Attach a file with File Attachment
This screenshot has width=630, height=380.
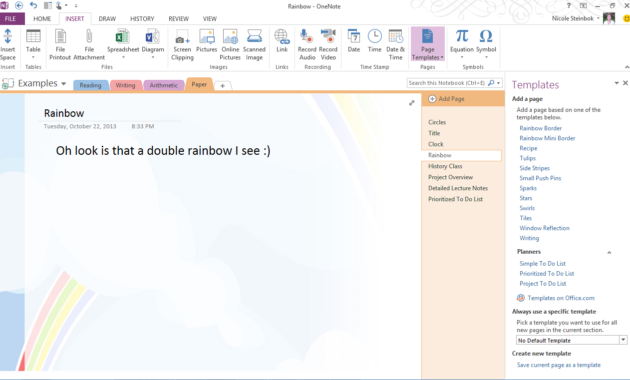89,44
